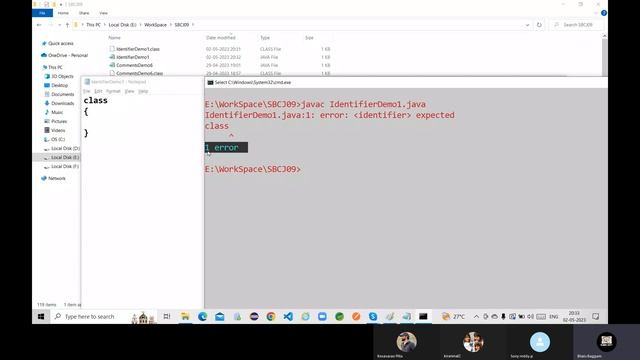The image size is (640, 360).
Task: Open File Explorer from the taskbar
Action: 185,316
